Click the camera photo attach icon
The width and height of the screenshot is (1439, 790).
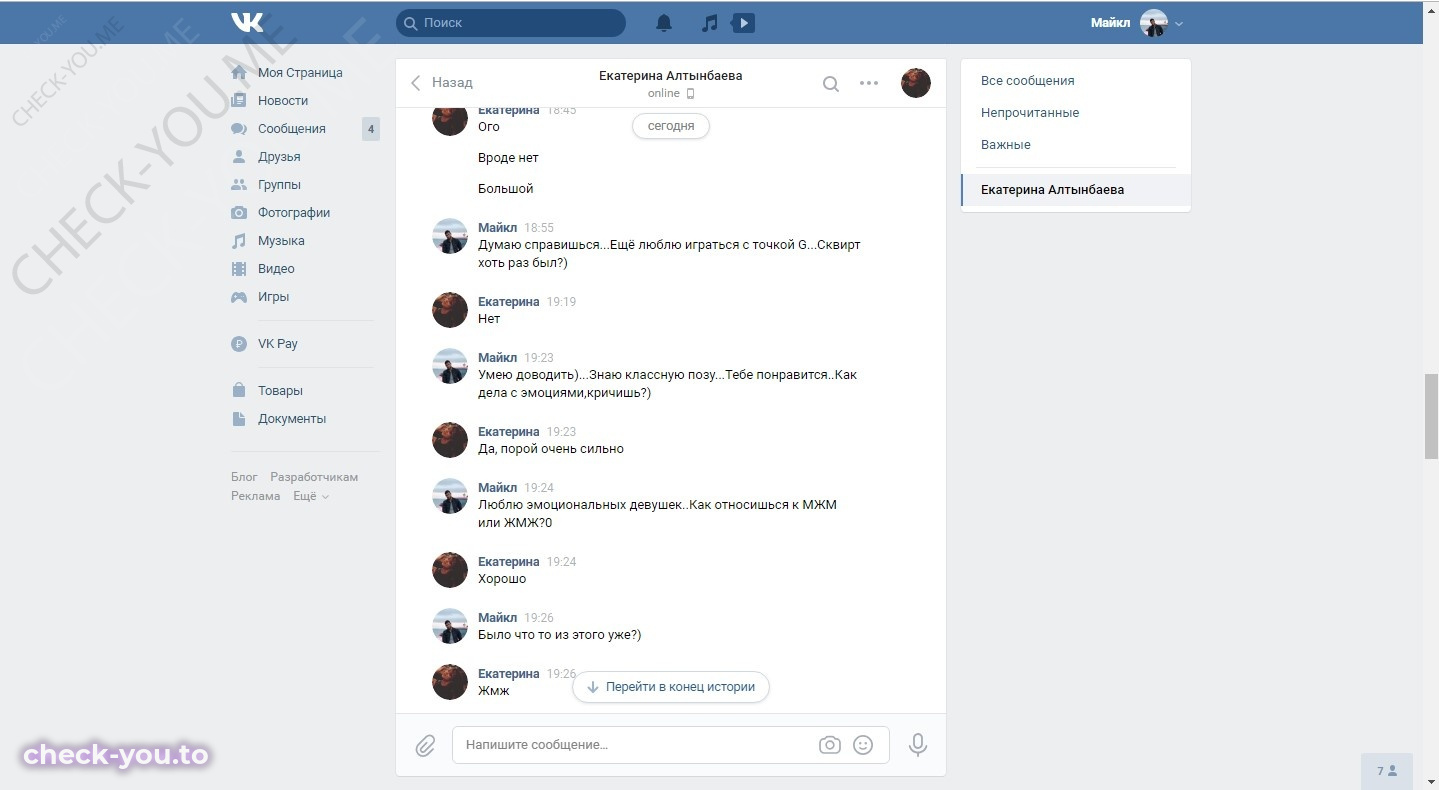click(829, 745)
